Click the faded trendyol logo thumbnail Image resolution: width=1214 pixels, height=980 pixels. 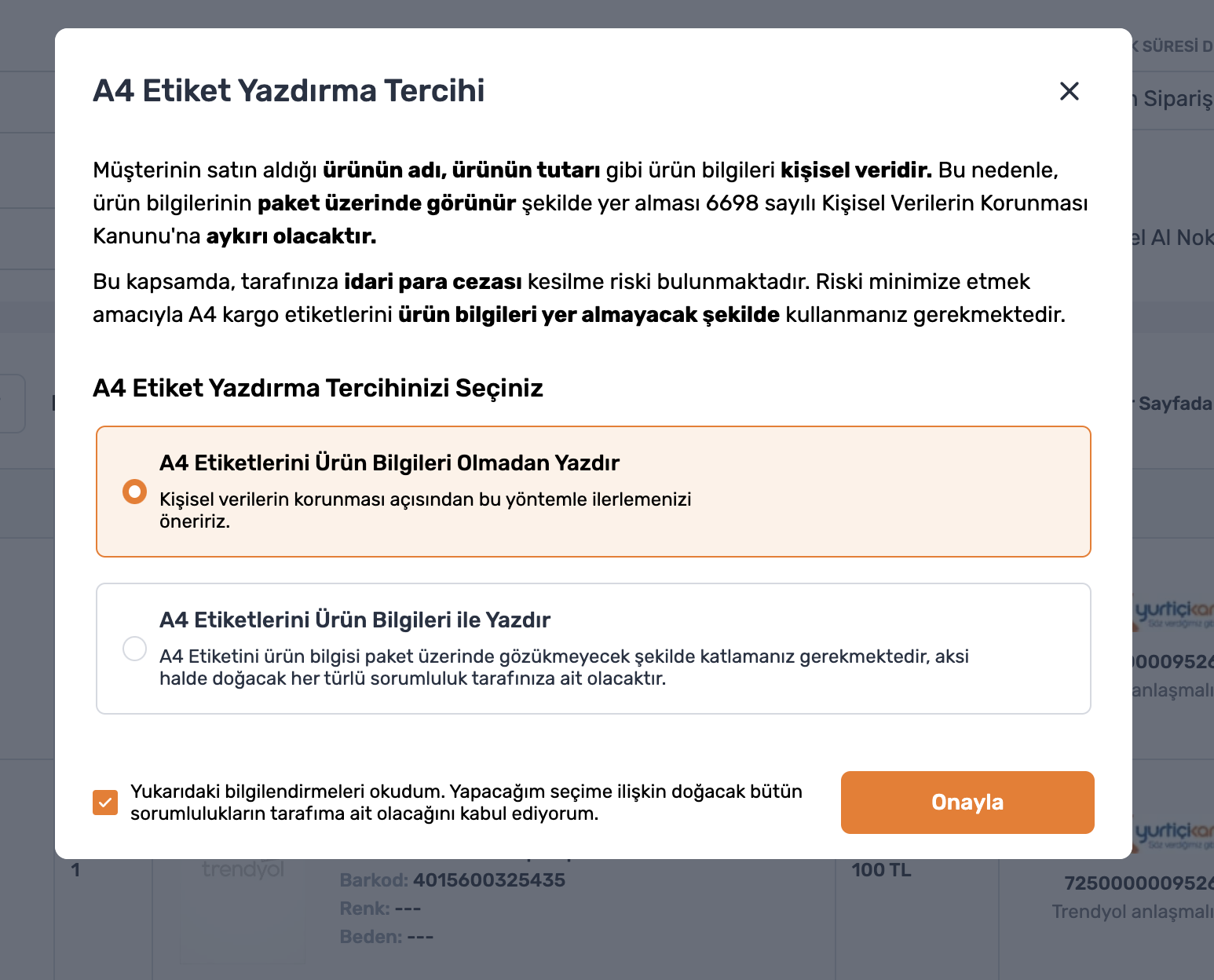pos(243,870)
